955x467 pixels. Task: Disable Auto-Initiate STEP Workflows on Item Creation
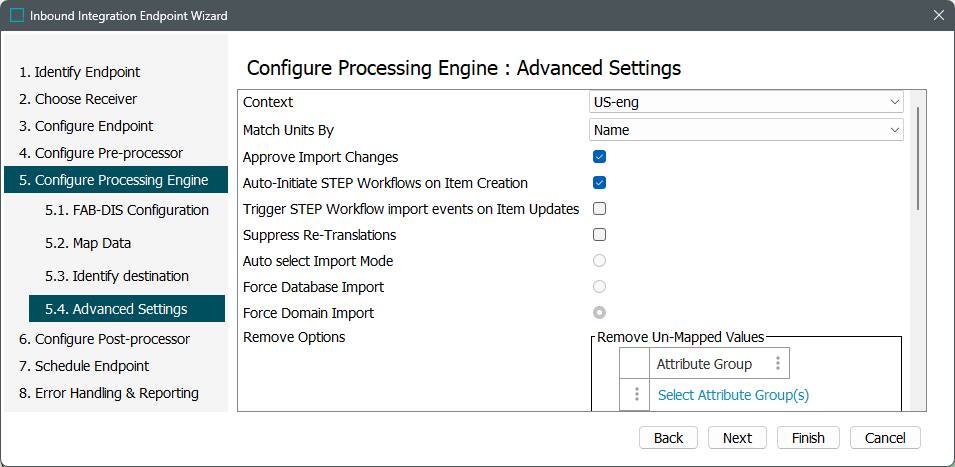pyautogui.click(x=600, y=183)
